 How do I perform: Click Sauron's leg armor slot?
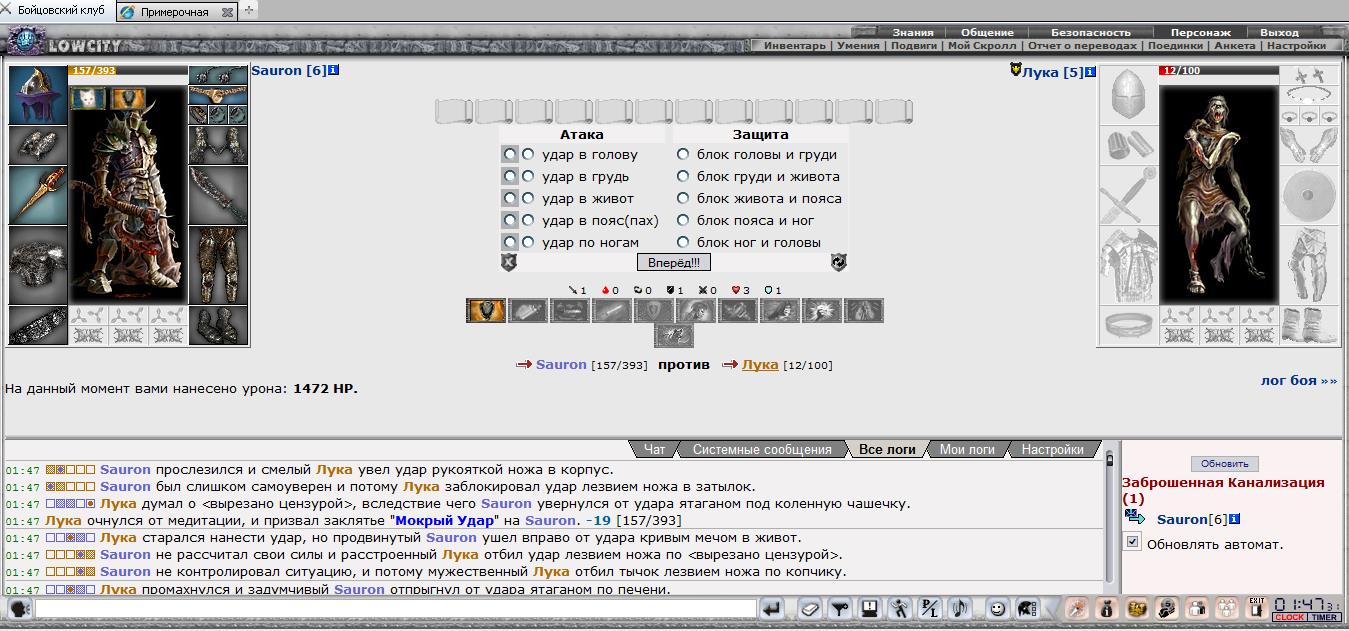pyautogui.click(x=218, y=265)
